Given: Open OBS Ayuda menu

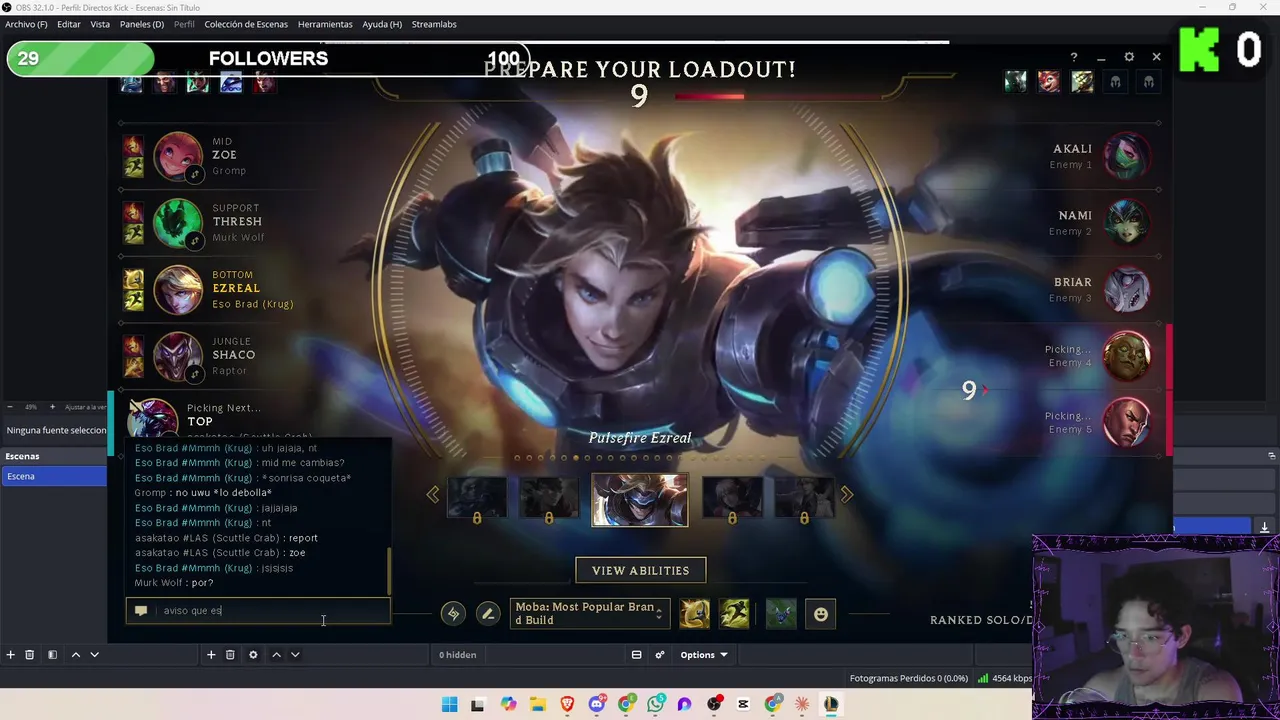Looking at the screenshot, I should point(382,24).
